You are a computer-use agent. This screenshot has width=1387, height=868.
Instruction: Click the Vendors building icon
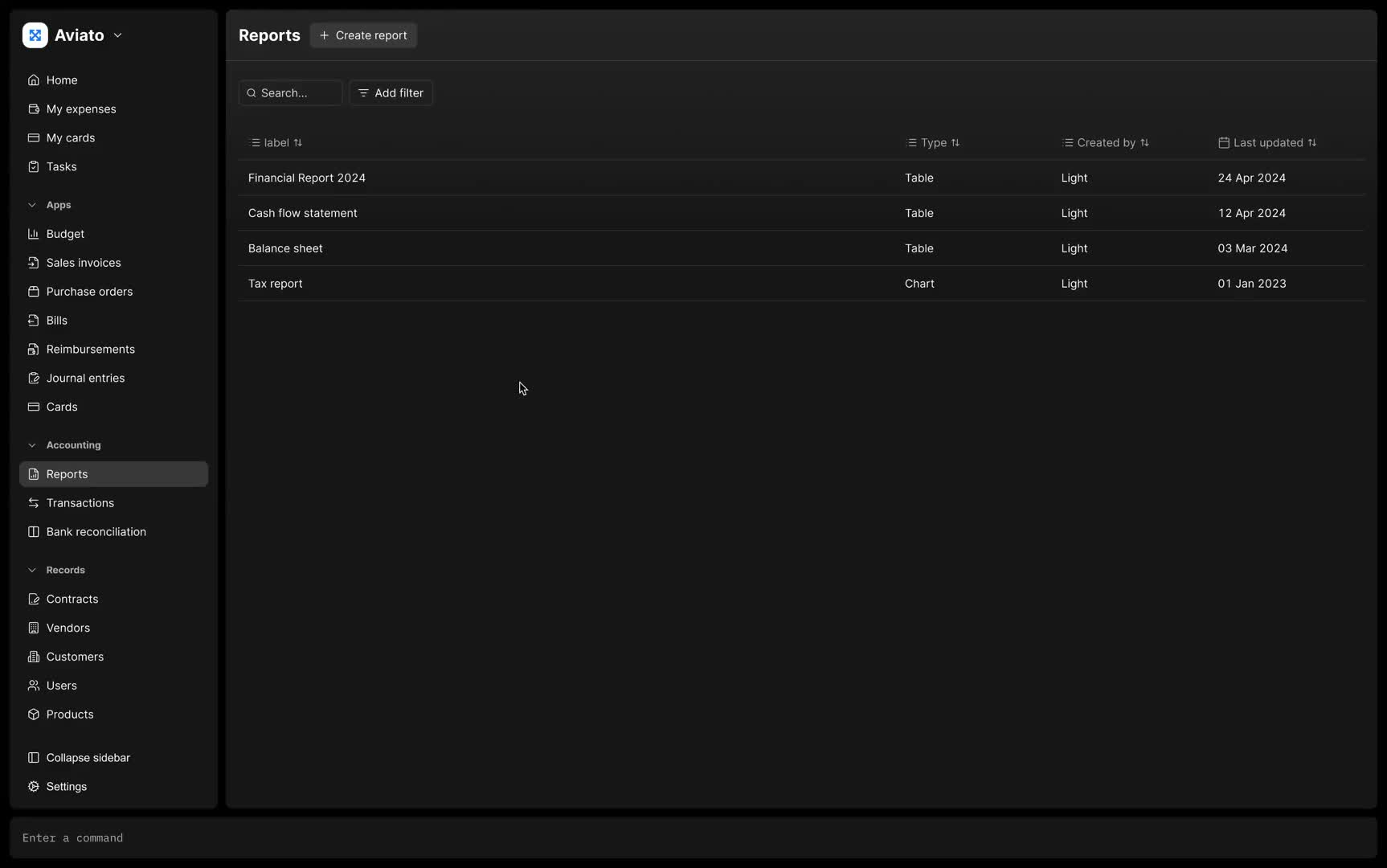(34, 628)
